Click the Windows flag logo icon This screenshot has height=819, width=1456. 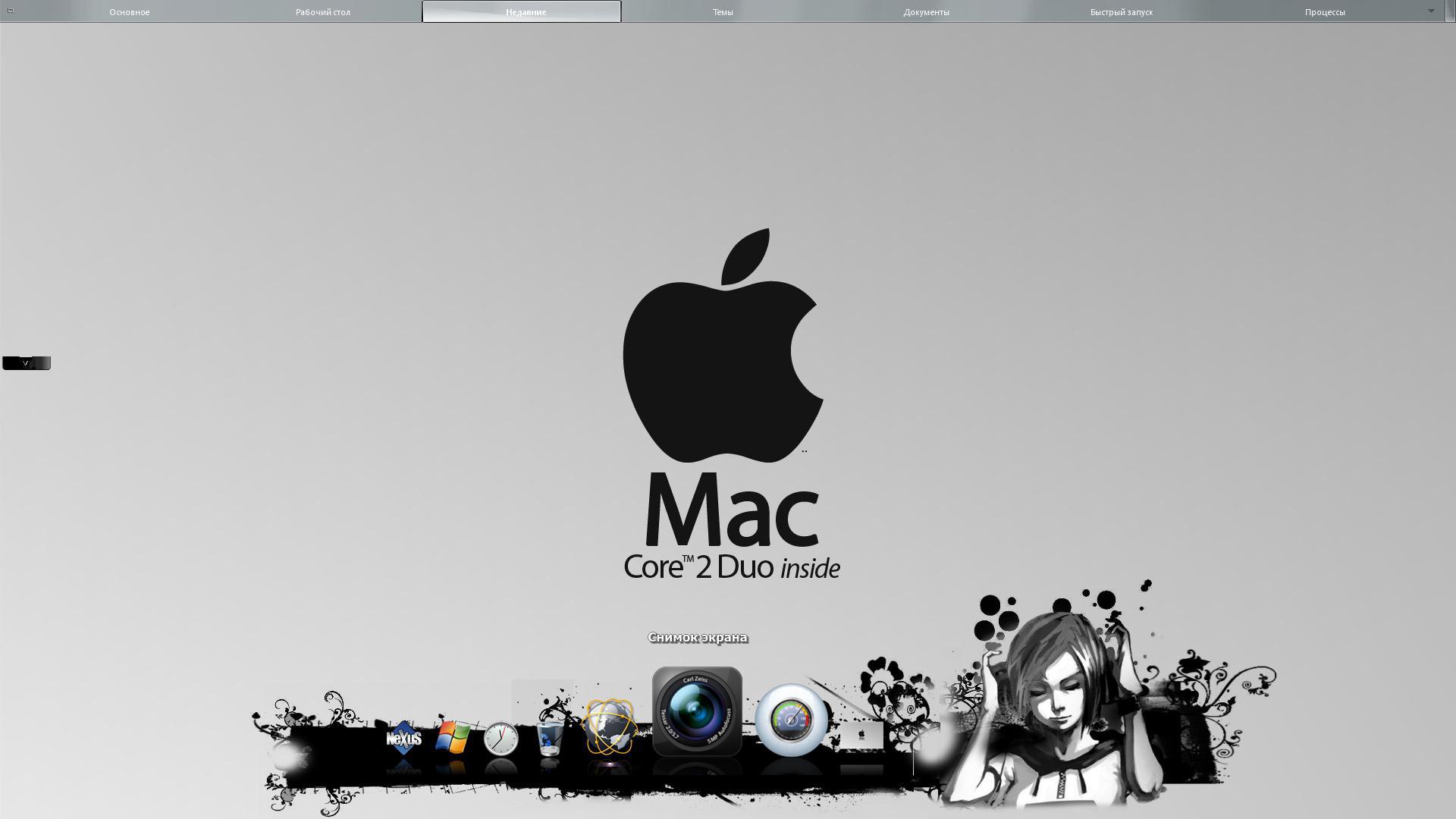tap(453, 737)
